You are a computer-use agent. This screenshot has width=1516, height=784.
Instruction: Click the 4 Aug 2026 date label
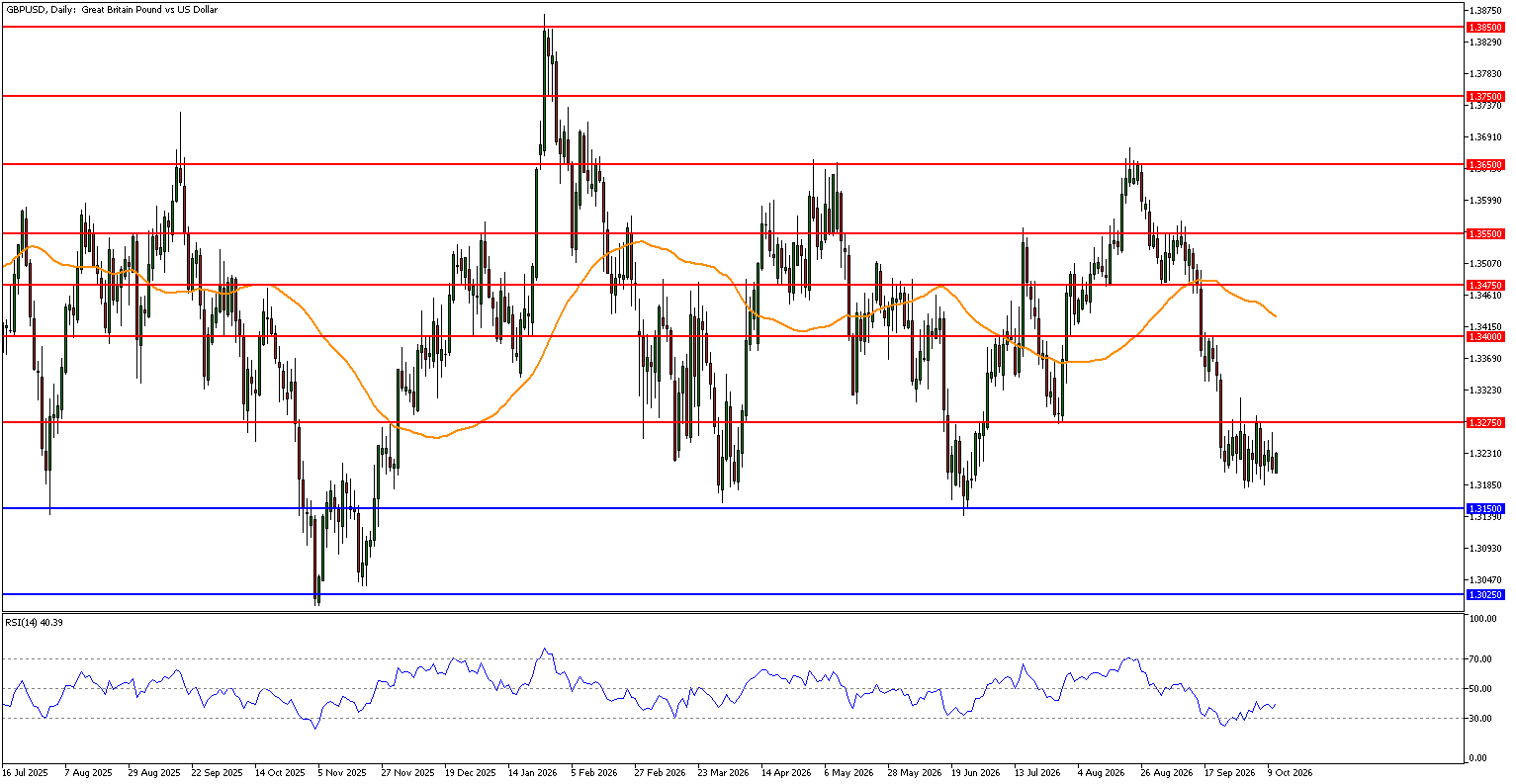(1100, 771)
